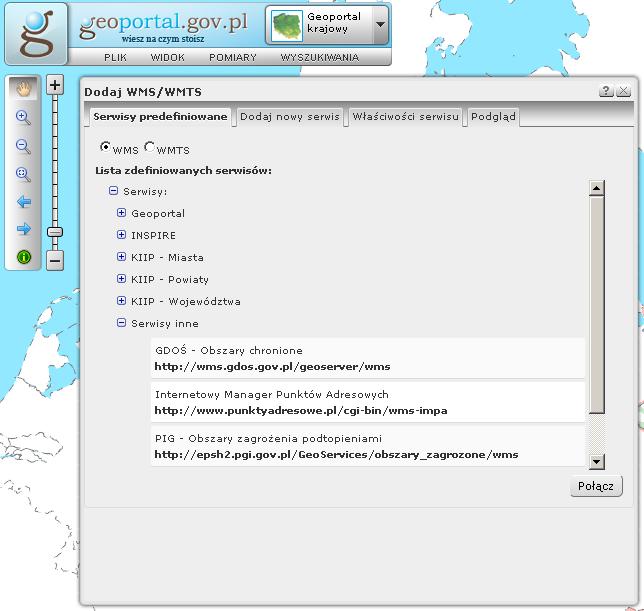Select the pan hand tool
Screen dimensions: 644x611
(x=23, y=89)
